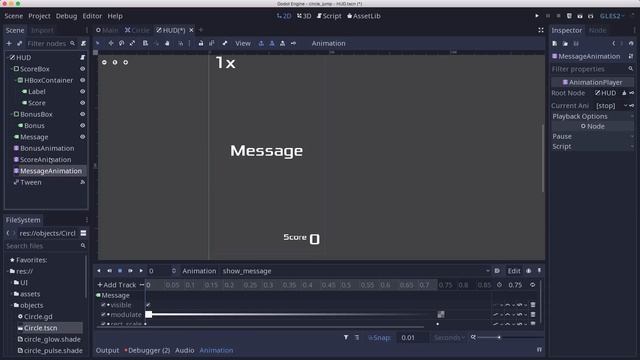Toggle visibility of the Bonus node
The image size is (640, 360).
click(x=82, y=126)
